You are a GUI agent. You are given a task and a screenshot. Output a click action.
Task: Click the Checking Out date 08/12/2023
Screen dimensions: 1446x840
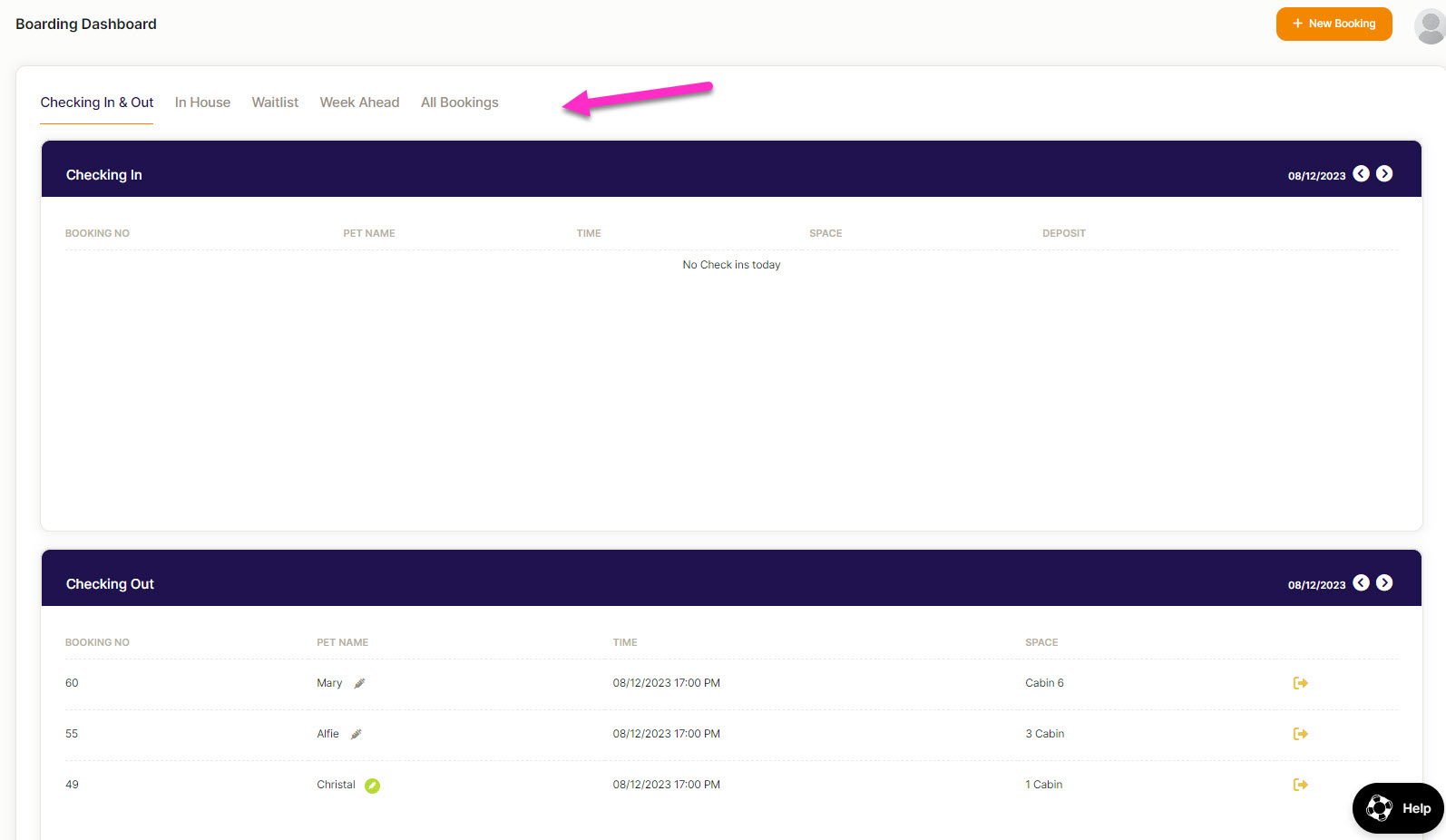click(x=1316, y=585)
